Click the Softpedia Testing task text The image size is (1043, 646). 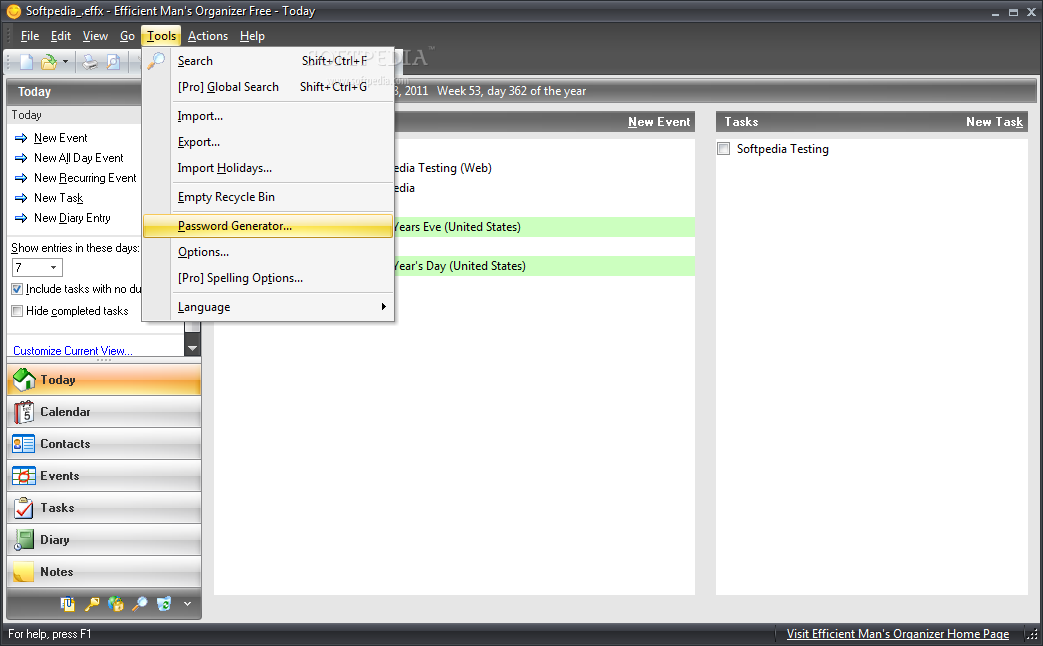tap(782, 149)
